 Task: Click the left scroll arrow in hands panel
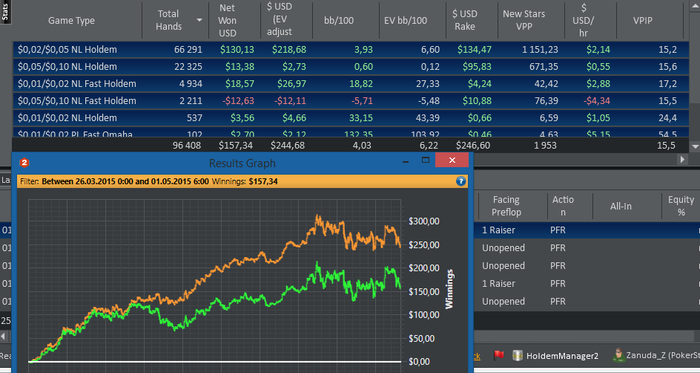click(4, 336)
